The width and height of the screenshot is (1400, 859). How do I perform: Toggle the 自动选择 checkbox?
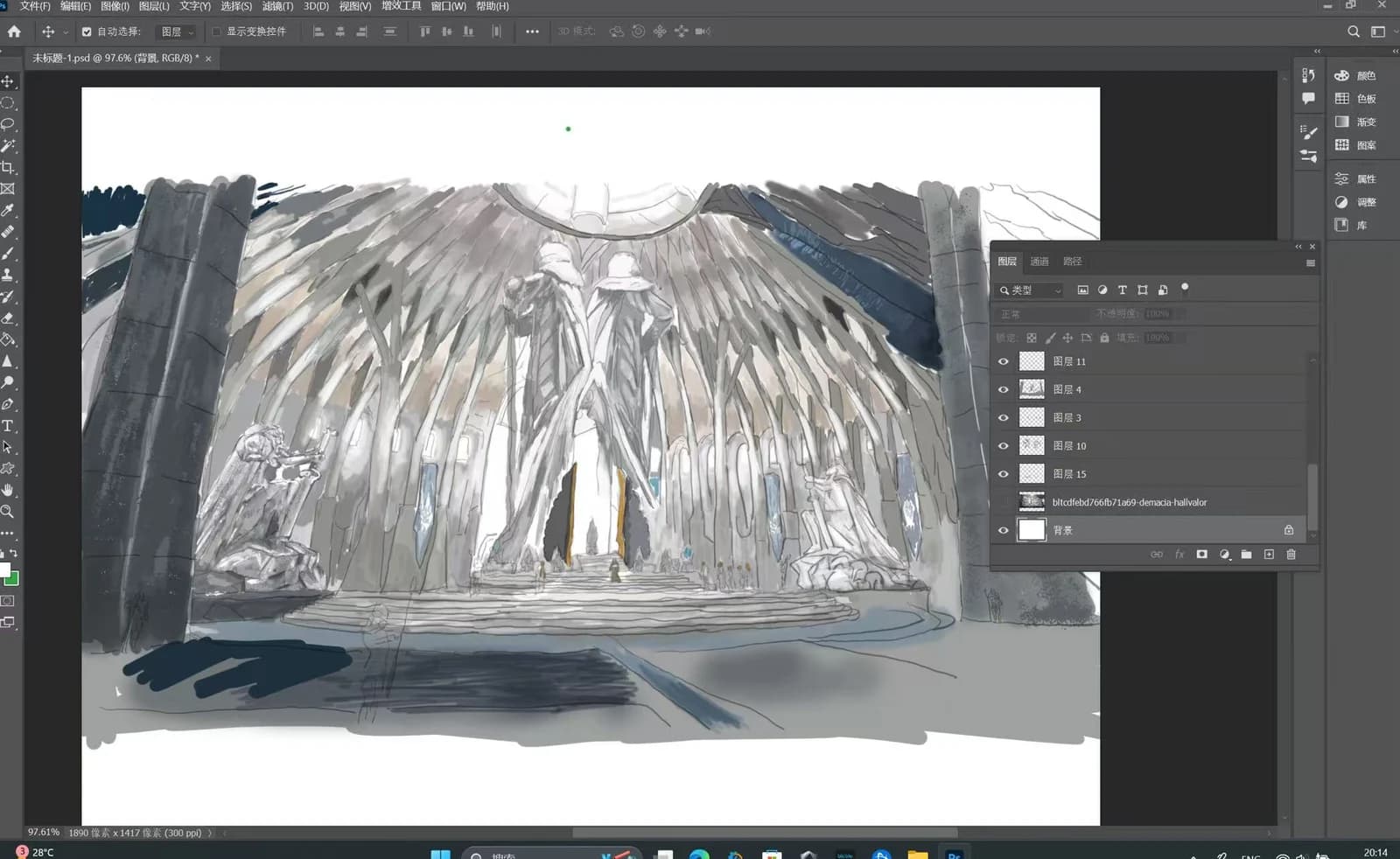click(x=87, y=31)
